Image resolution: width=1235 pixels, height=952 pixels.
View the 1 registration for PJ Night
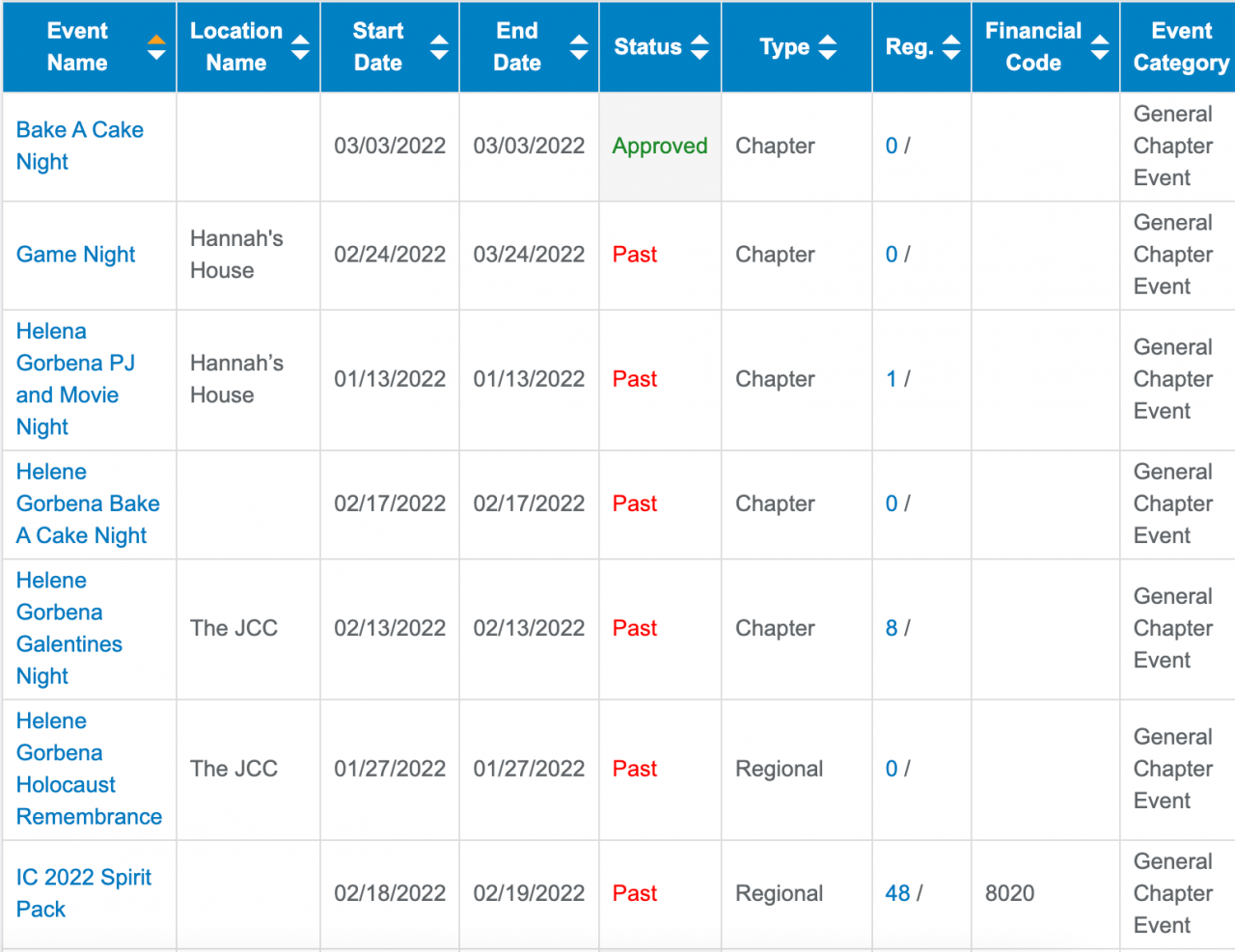(x=892, y=379)
